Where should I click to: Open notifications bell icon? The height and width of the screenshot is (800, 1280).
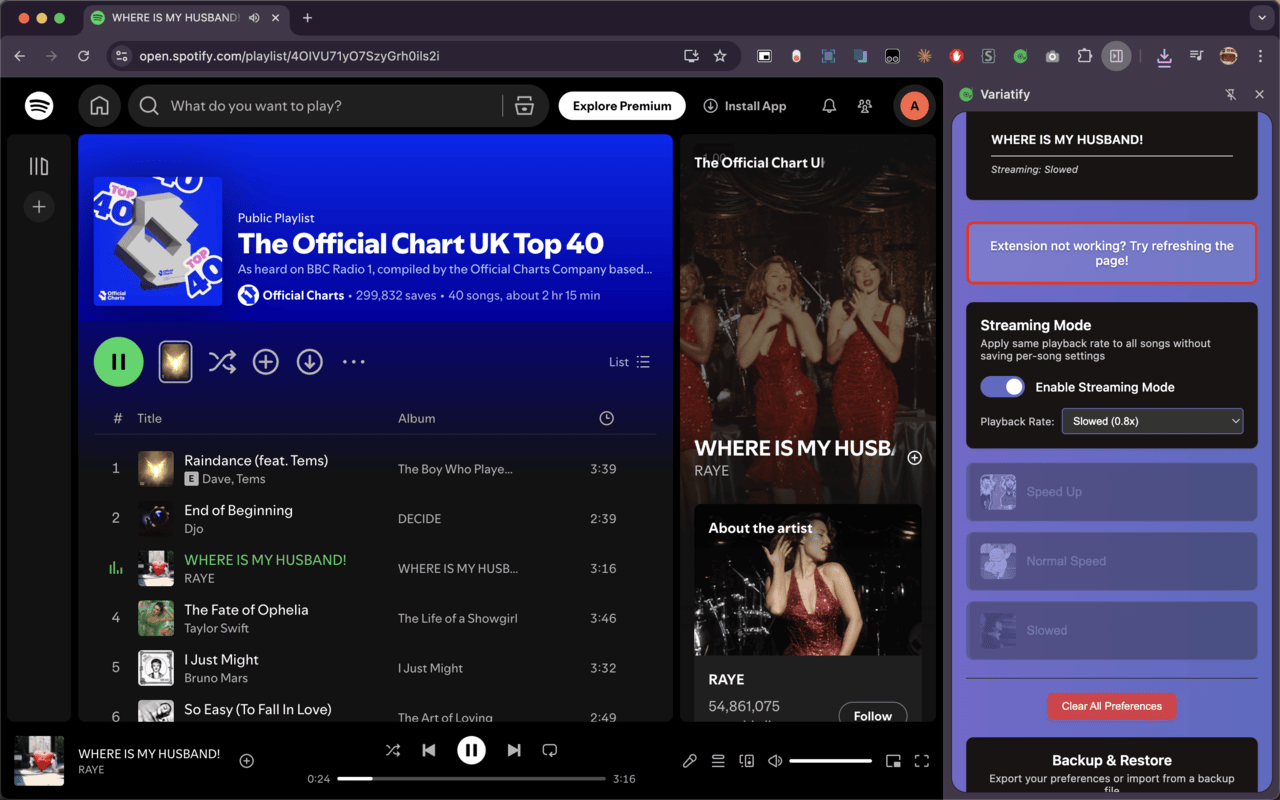point(829,106)
